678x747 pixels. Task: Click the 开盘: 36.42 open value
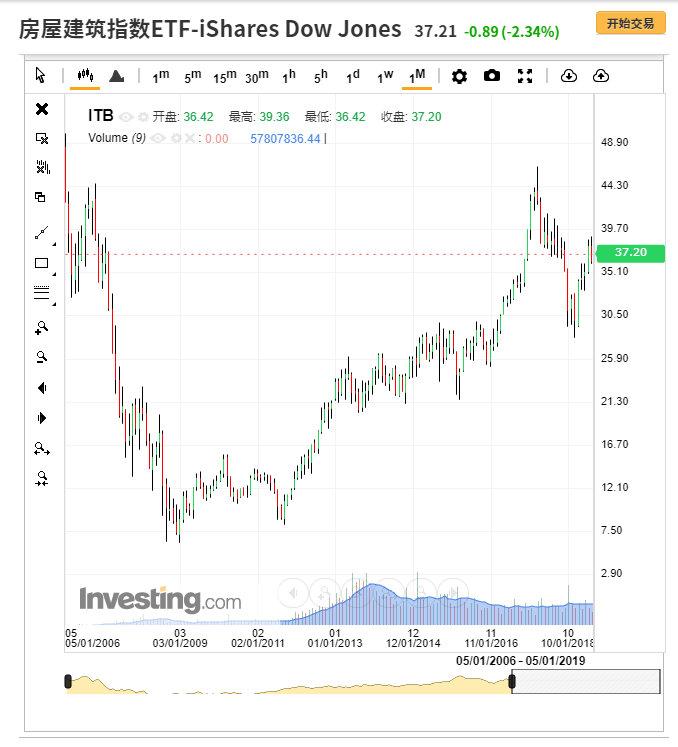coord(182,117)
